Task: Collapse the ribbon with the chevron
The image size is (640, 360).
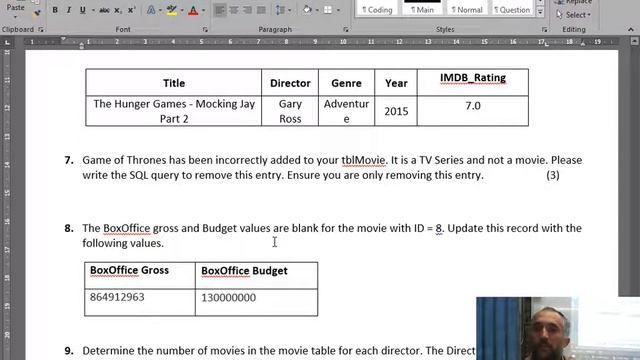Action: click(631, 29)
